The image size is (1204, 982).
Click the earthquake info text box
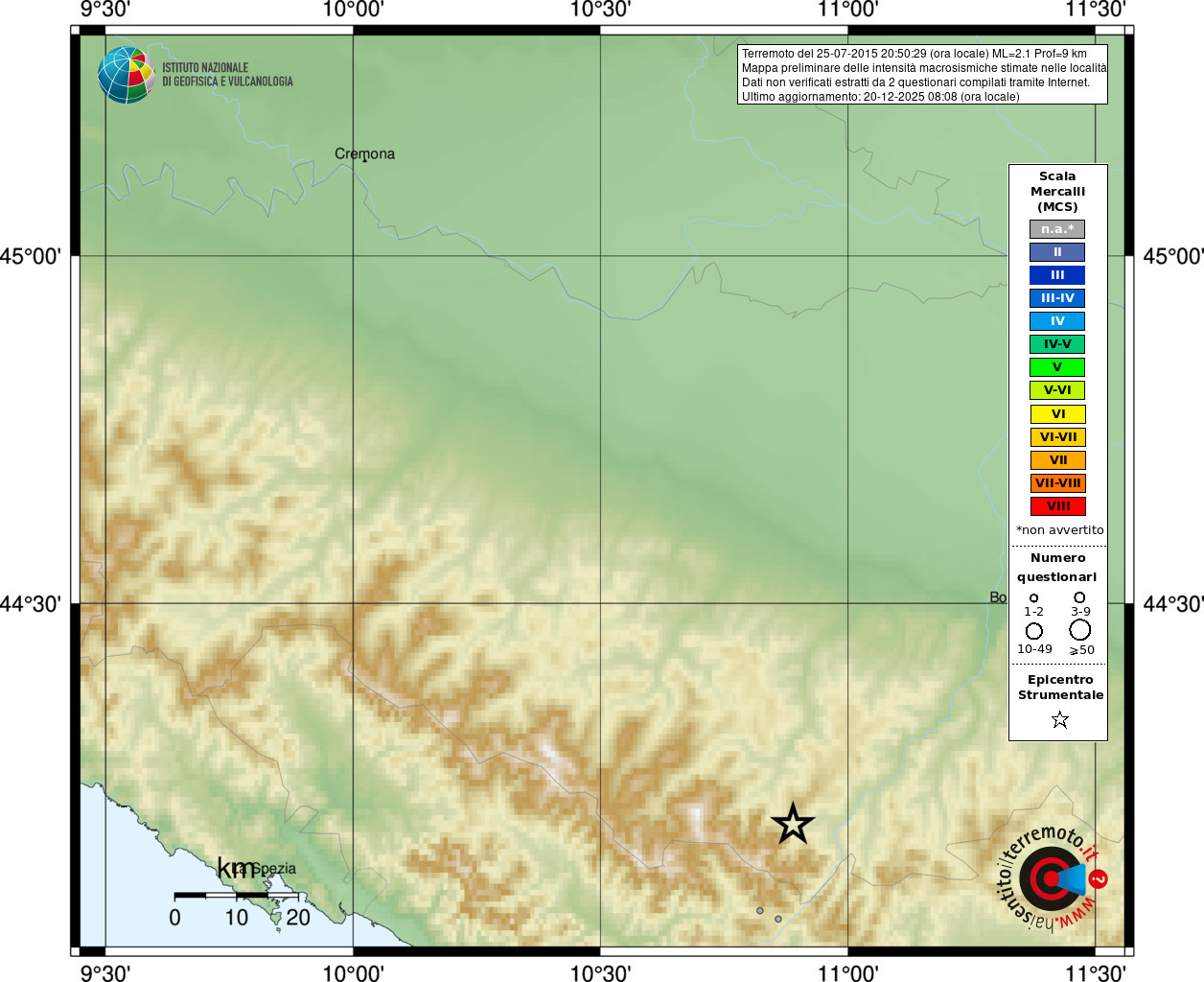[x=922, y=75]
